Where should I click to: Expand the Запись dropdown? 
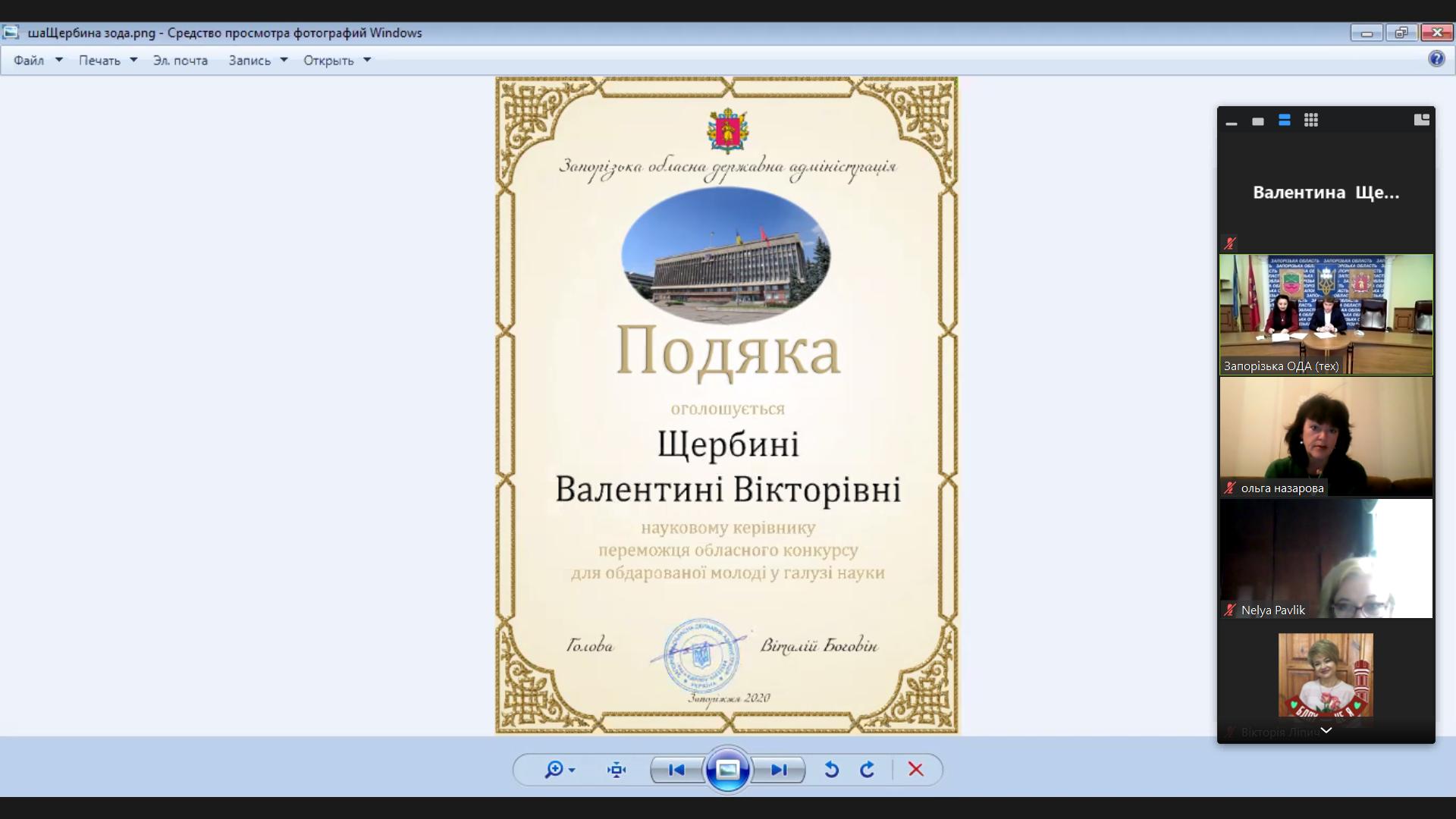click(284, 60)
